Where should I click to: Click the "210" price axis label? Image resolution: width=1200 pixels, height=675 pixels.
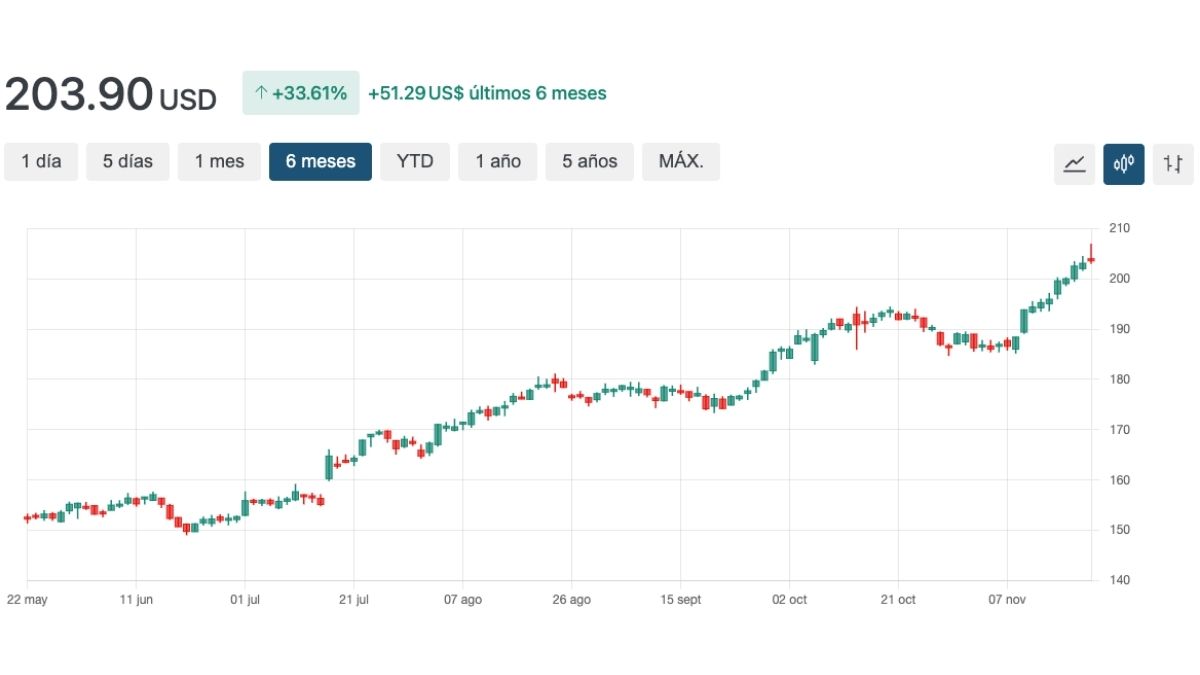coord(1119,228)
